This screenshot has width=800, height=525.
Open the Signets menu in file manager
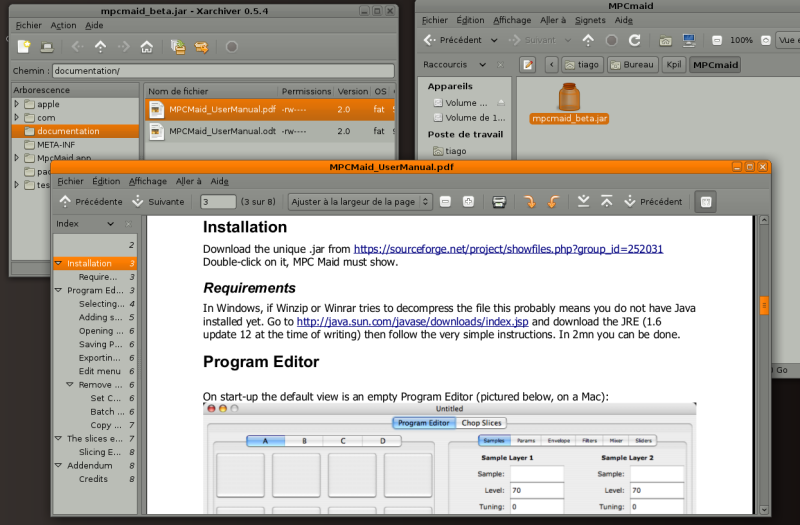click(590, 20)
